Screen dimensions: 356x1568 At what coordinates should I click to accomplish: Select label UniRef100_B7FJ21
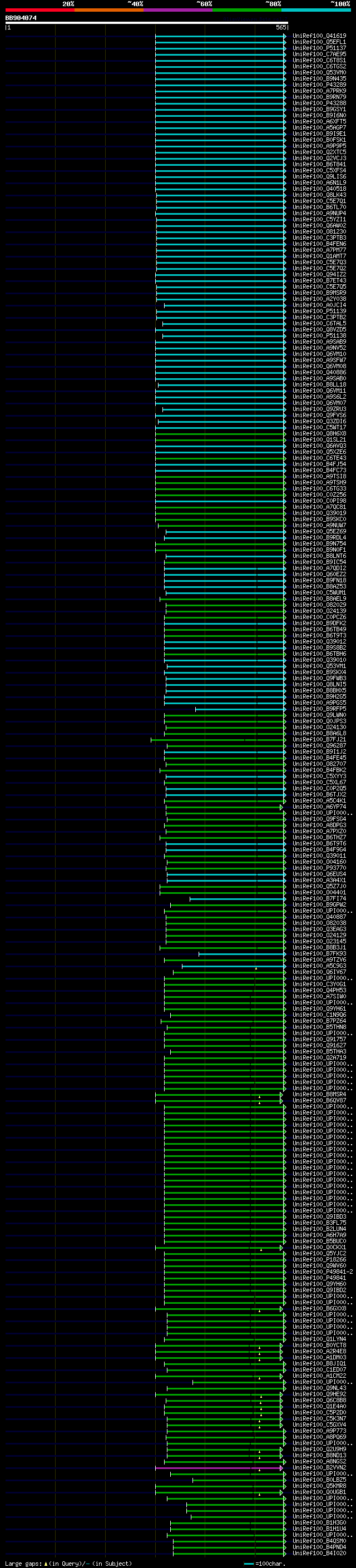pyautogui.click(x=319, y=740)
